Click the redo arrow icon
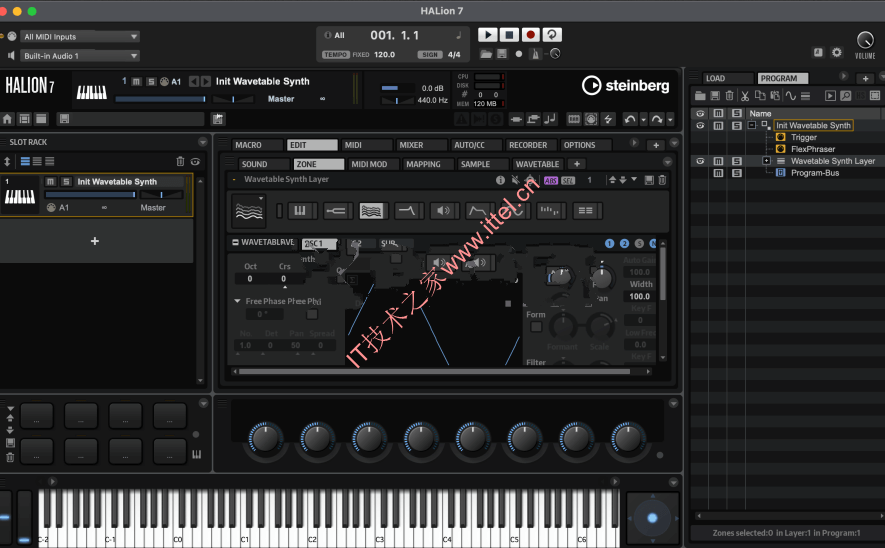This screenshot has width=885, height=548. tap(656, 119)
